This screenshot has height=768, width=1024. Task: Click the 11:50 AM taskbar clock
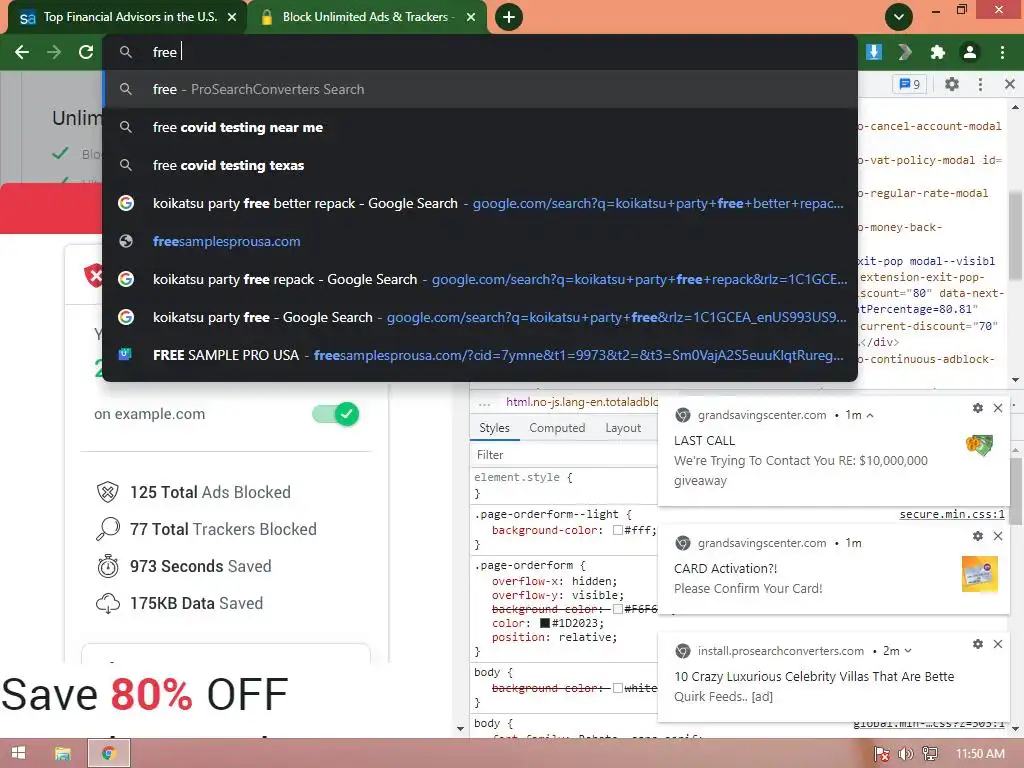tap(980, 754)
